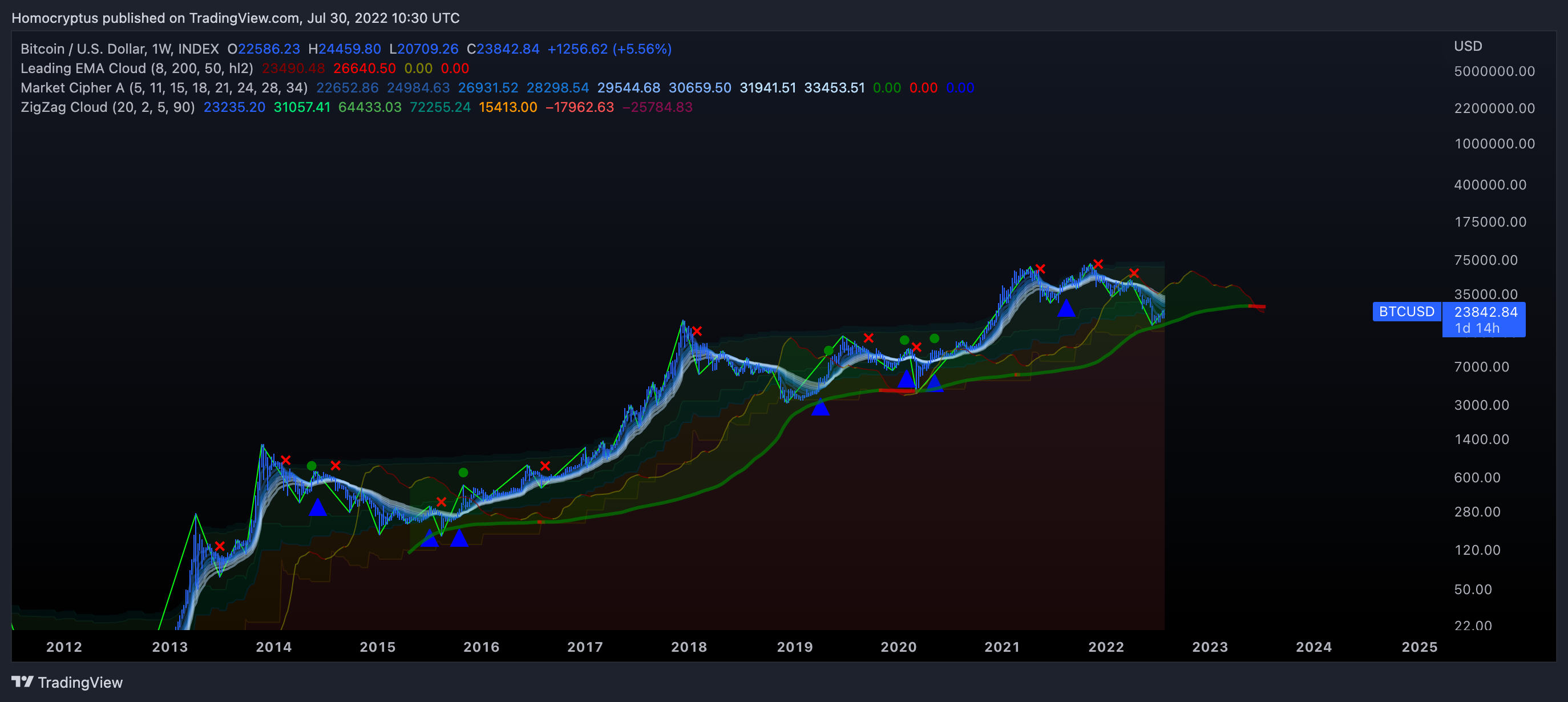
Task: Click ZigZag value −17962.63
Action: 580,107
